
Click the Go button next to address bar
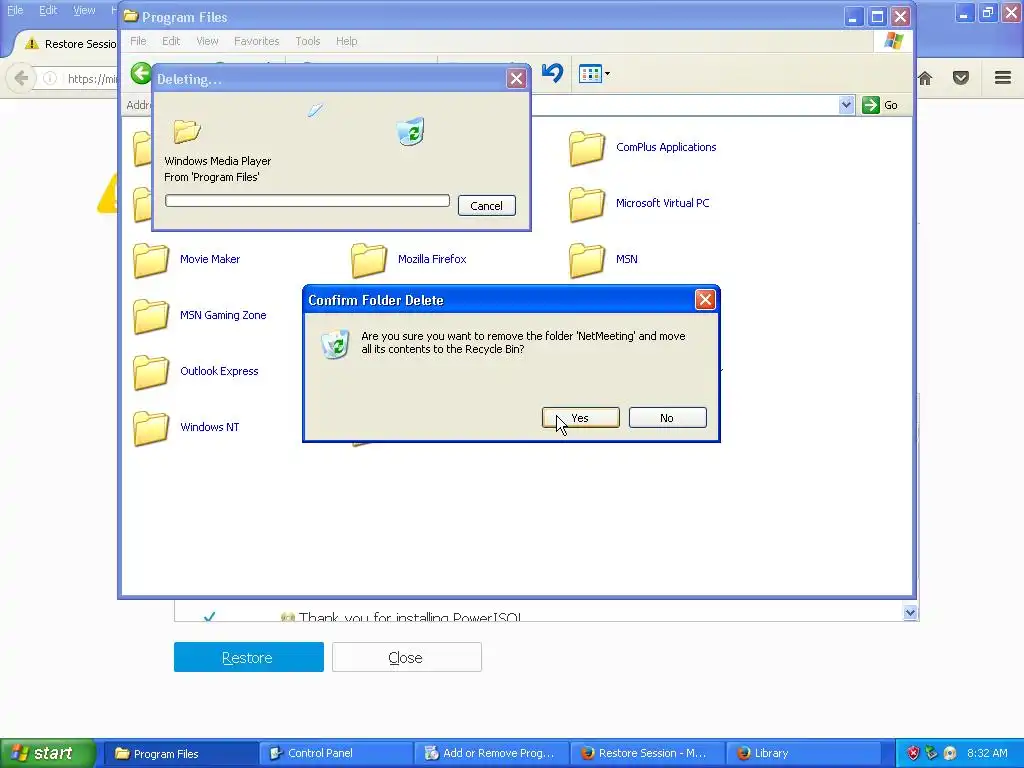tap(880, 105)
